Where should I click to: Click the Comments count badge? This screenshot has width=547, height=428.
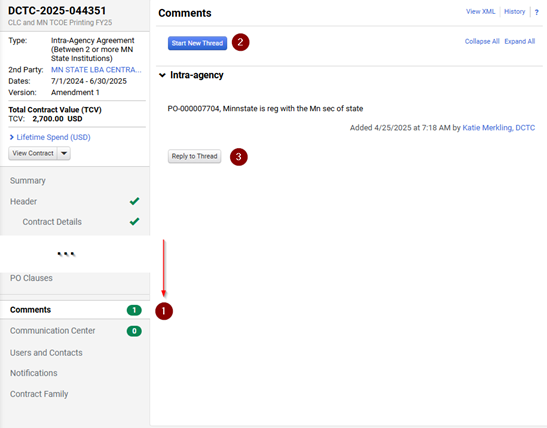pyautogui.click(x=134, y=310)
